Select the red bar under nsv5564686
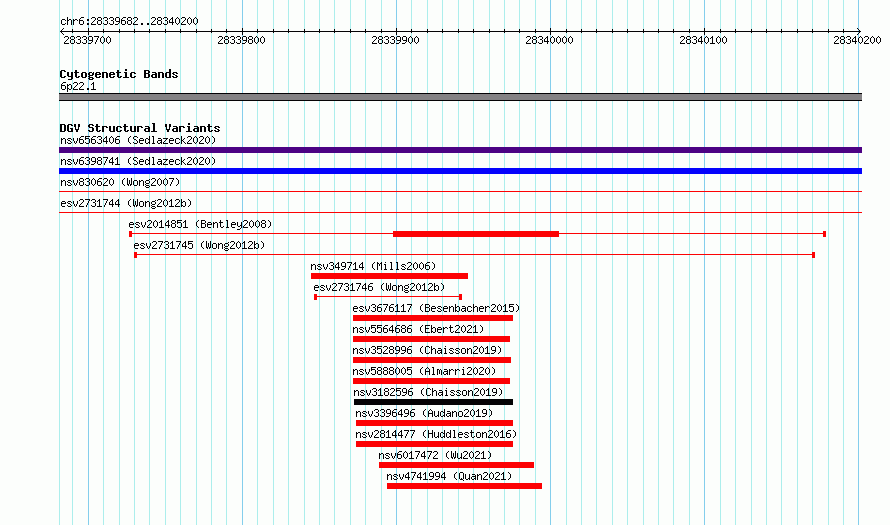This screenshot has width=890, height=525. coord(431,339)
